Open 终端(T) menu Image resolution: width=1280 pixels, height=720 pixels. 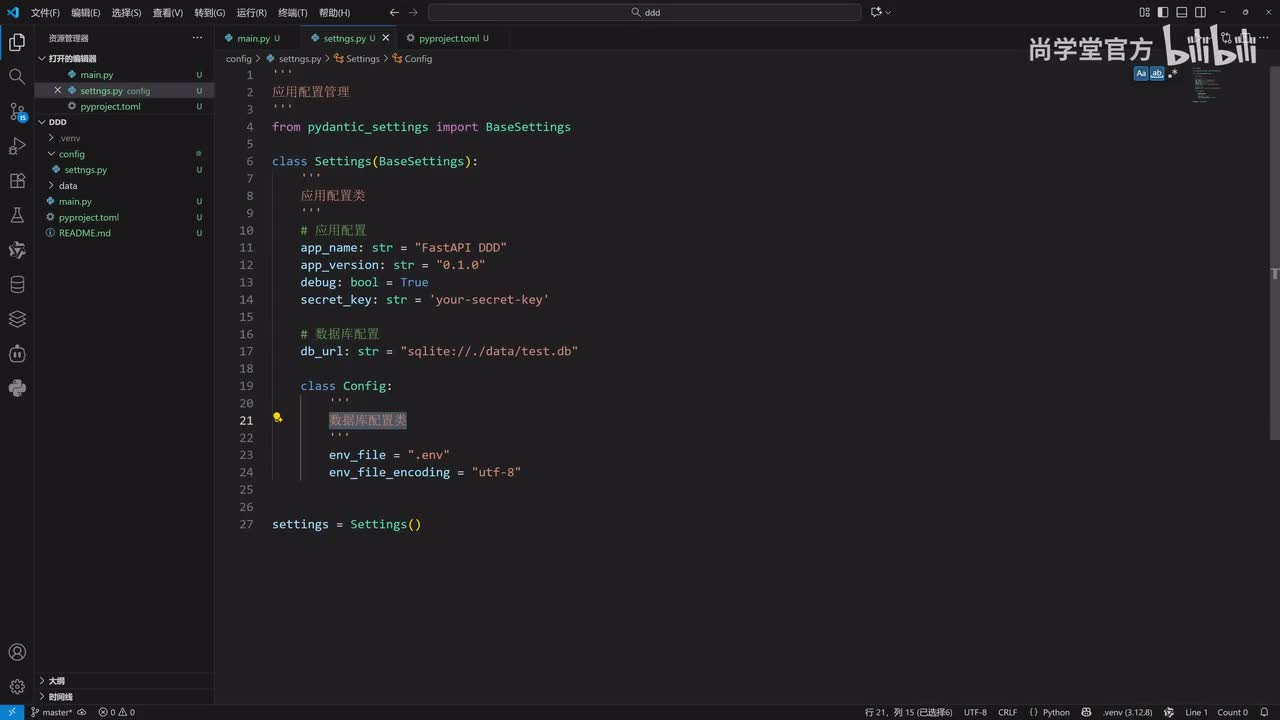(x=292, y=12)
